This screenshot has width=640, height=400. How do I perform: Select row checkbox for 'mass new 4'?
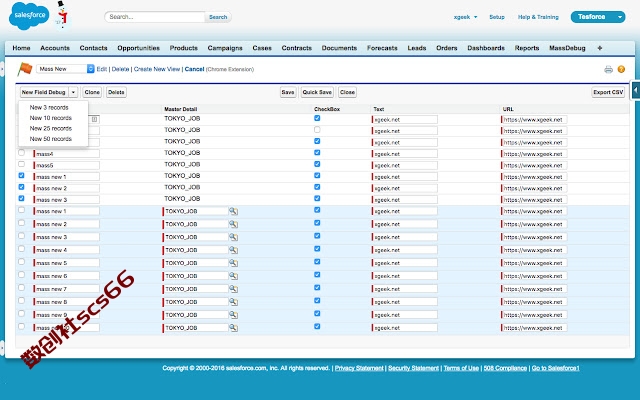pyautogui.click(x=21, y=249)
